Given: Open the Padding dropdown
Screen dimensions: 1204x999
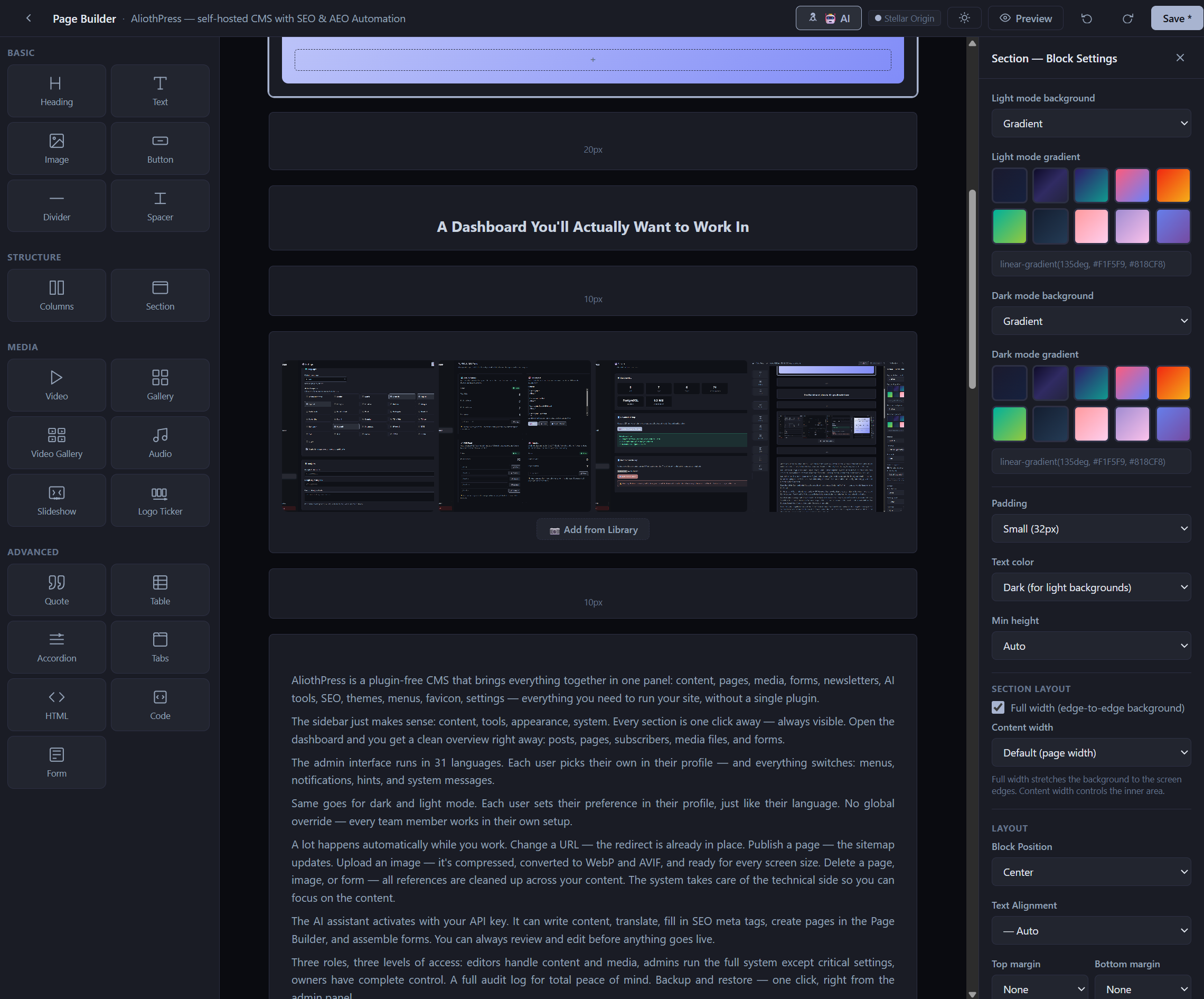Looking at the screenshot, I should tap(1090, 529).
